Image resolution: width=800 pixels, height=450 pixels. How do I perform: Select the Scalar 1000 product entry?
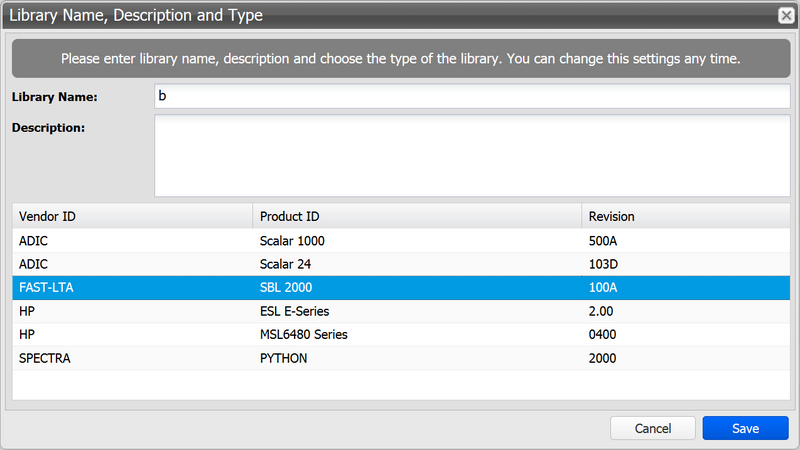[292, 241]
